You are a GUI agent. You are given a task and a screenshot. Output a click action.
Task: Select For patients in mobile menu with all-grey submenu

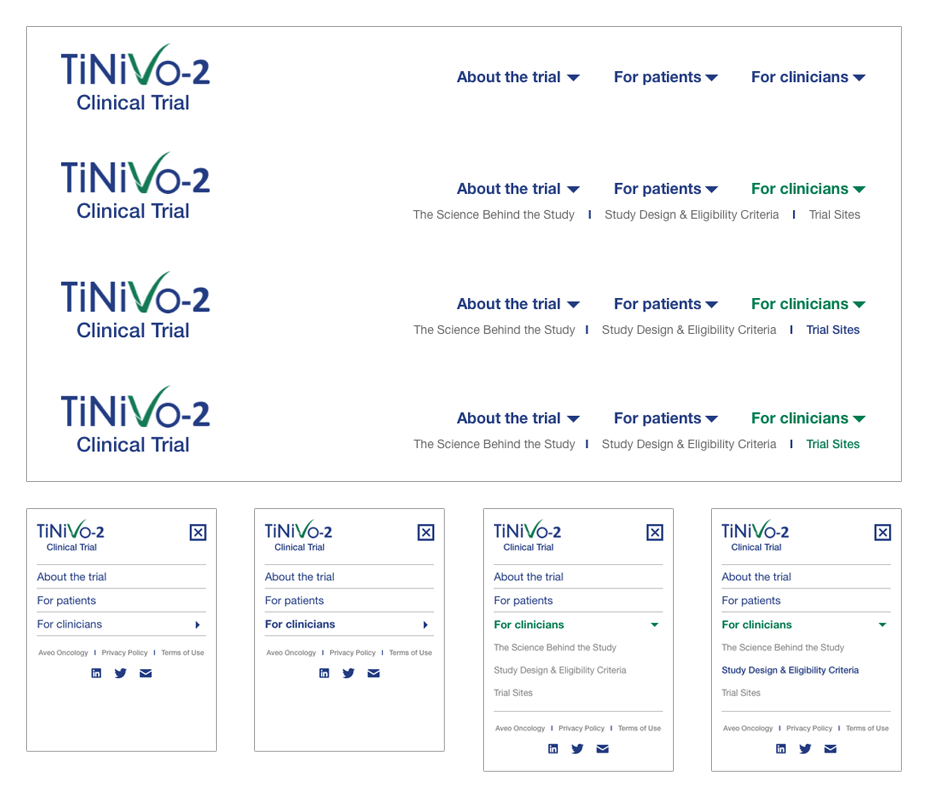(x=523, y=601)
